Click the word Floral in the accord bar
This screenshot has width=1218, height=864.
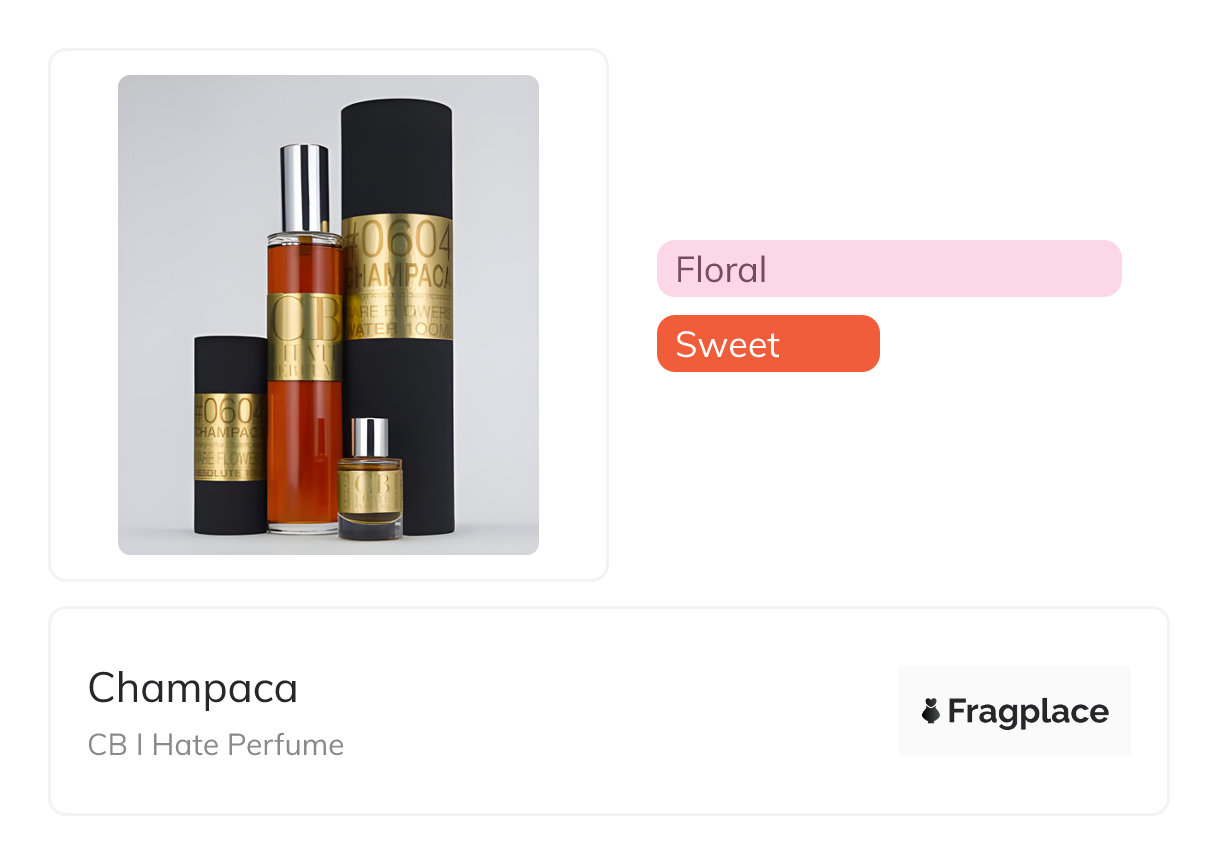click(x=721, y=269)
